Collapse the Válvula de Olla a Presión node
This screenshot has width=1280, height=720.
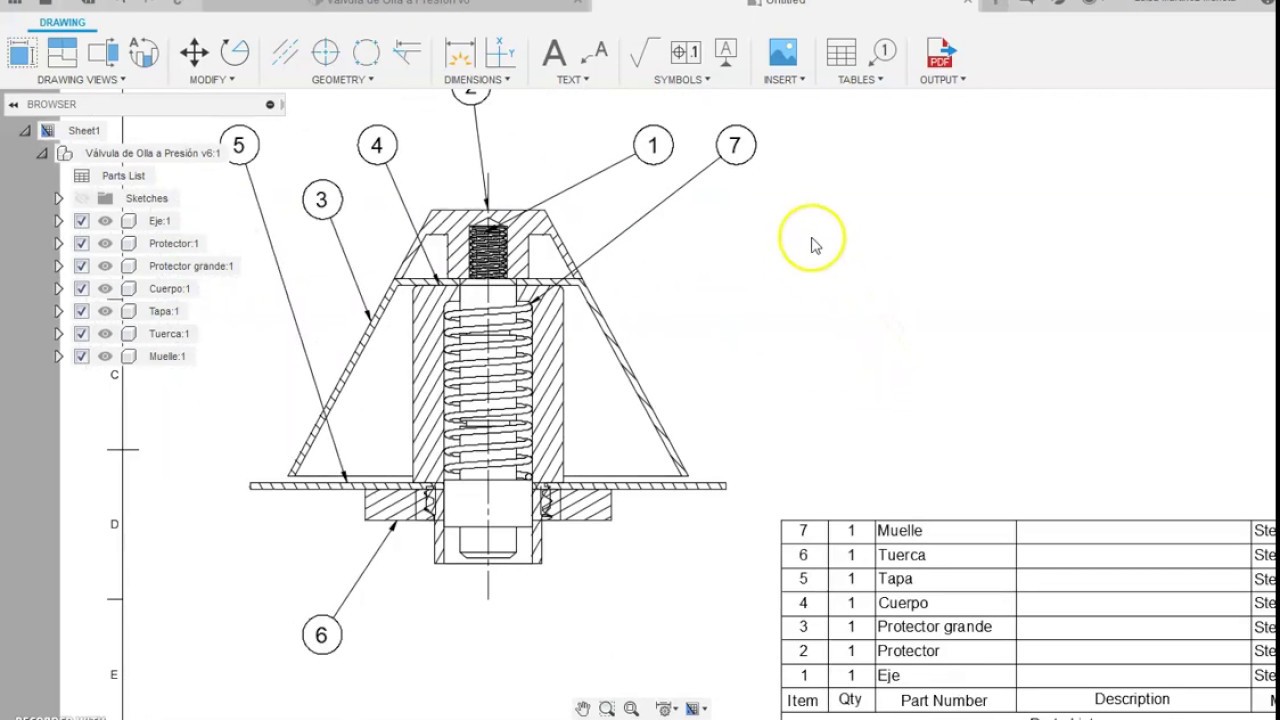(42, 153)
